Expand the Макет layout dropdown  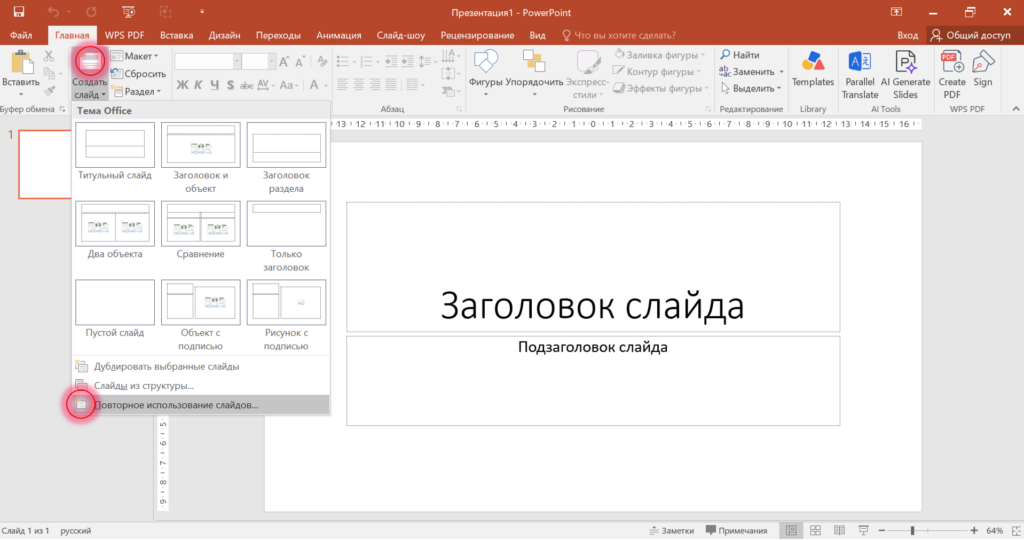pyautogui.click(x=135, y=56)
